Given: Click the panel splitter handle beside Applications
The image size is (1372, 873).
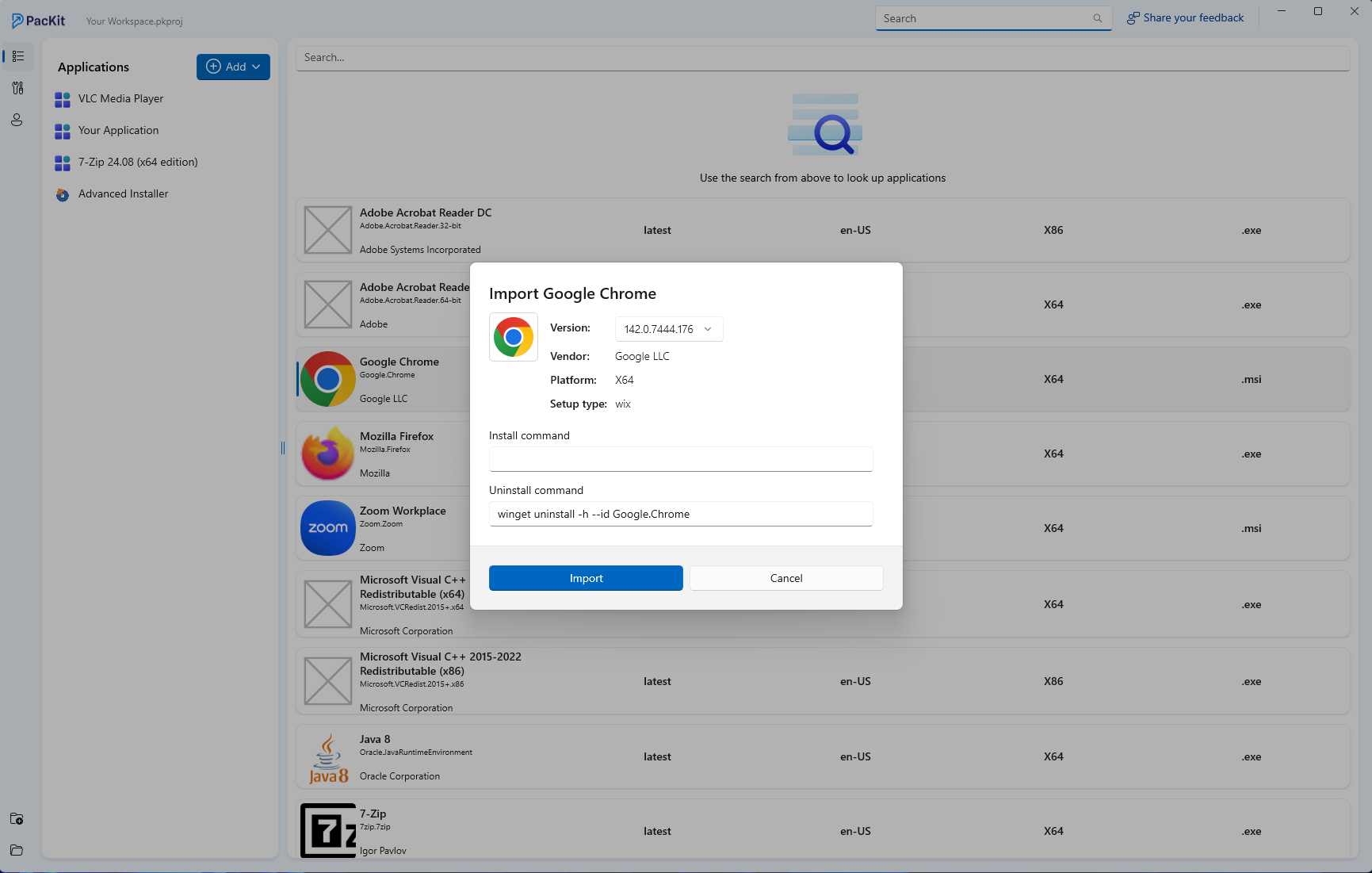Looking at the screenshot, I should (283, 448).
